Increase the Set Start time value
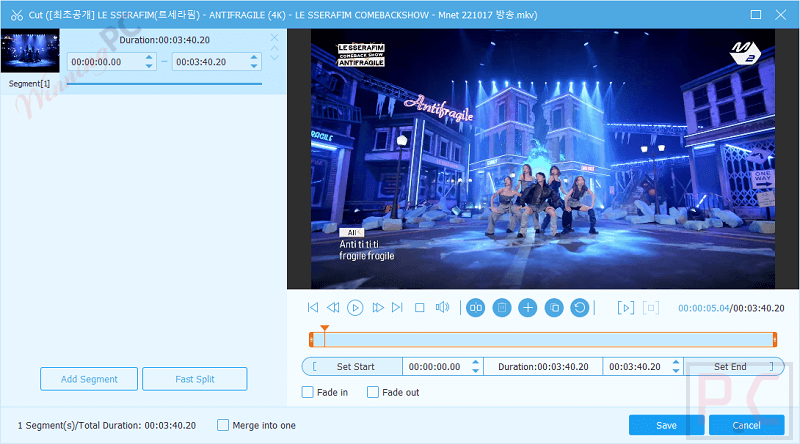The image size is (800, 444). point(476,362)
